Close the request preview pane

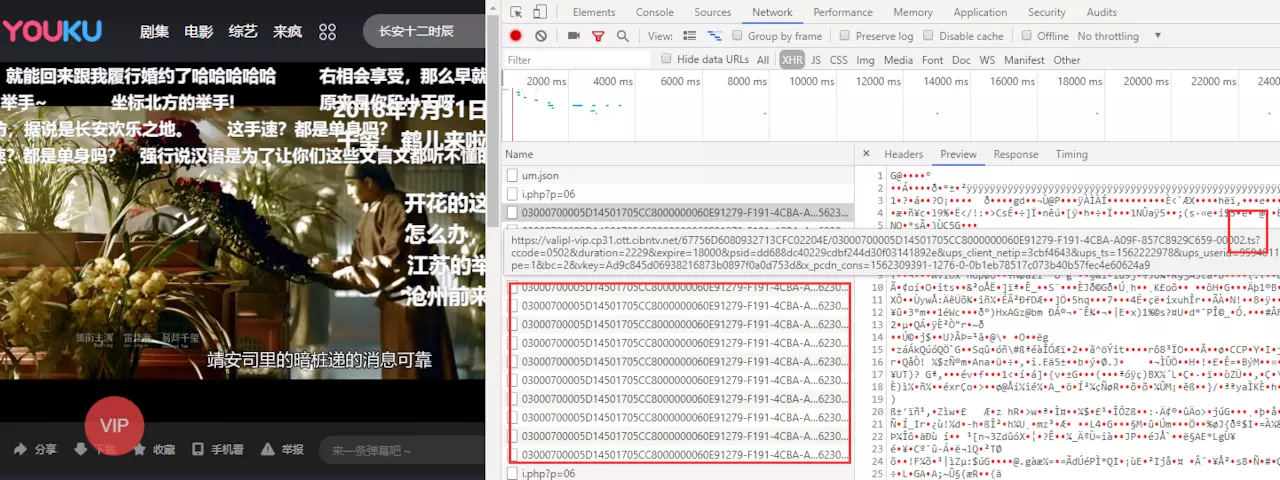866,154
